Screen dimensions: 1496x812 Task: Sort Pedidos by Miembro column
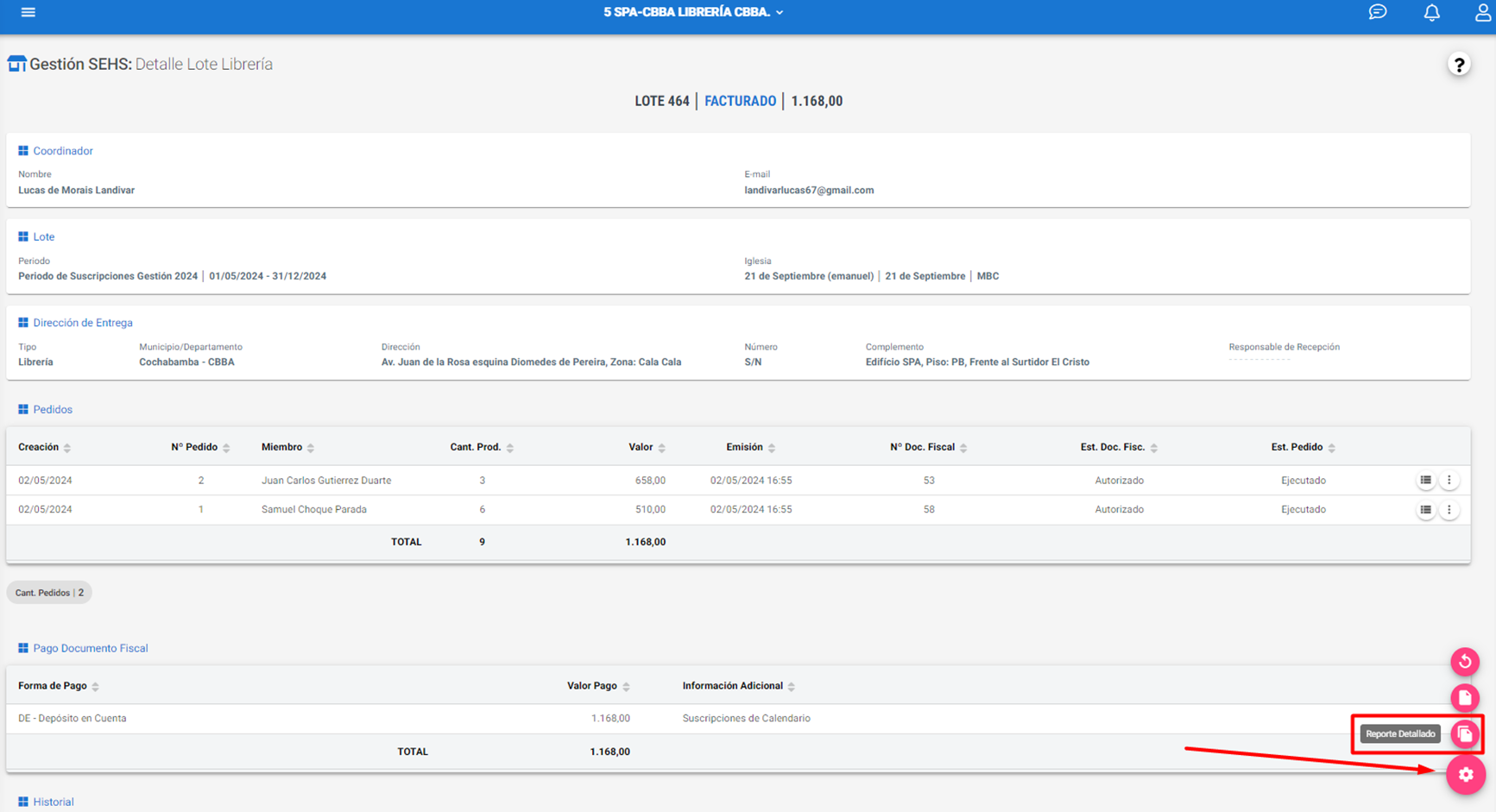pyautogui.click(x=287, y=447)
